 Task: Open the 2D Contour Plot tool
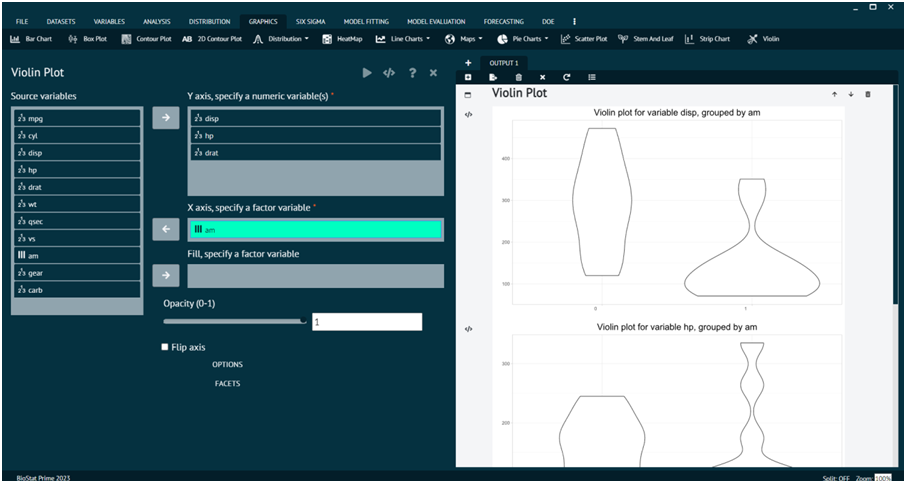click(x=212, y=39)
